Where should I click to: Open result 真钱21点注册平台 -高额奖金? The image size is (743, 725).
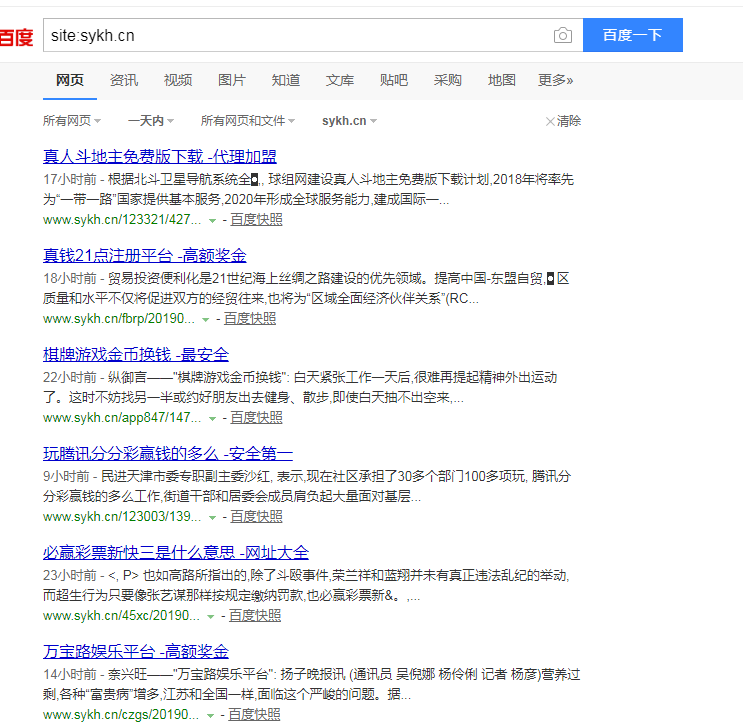[x=145, y=255]
